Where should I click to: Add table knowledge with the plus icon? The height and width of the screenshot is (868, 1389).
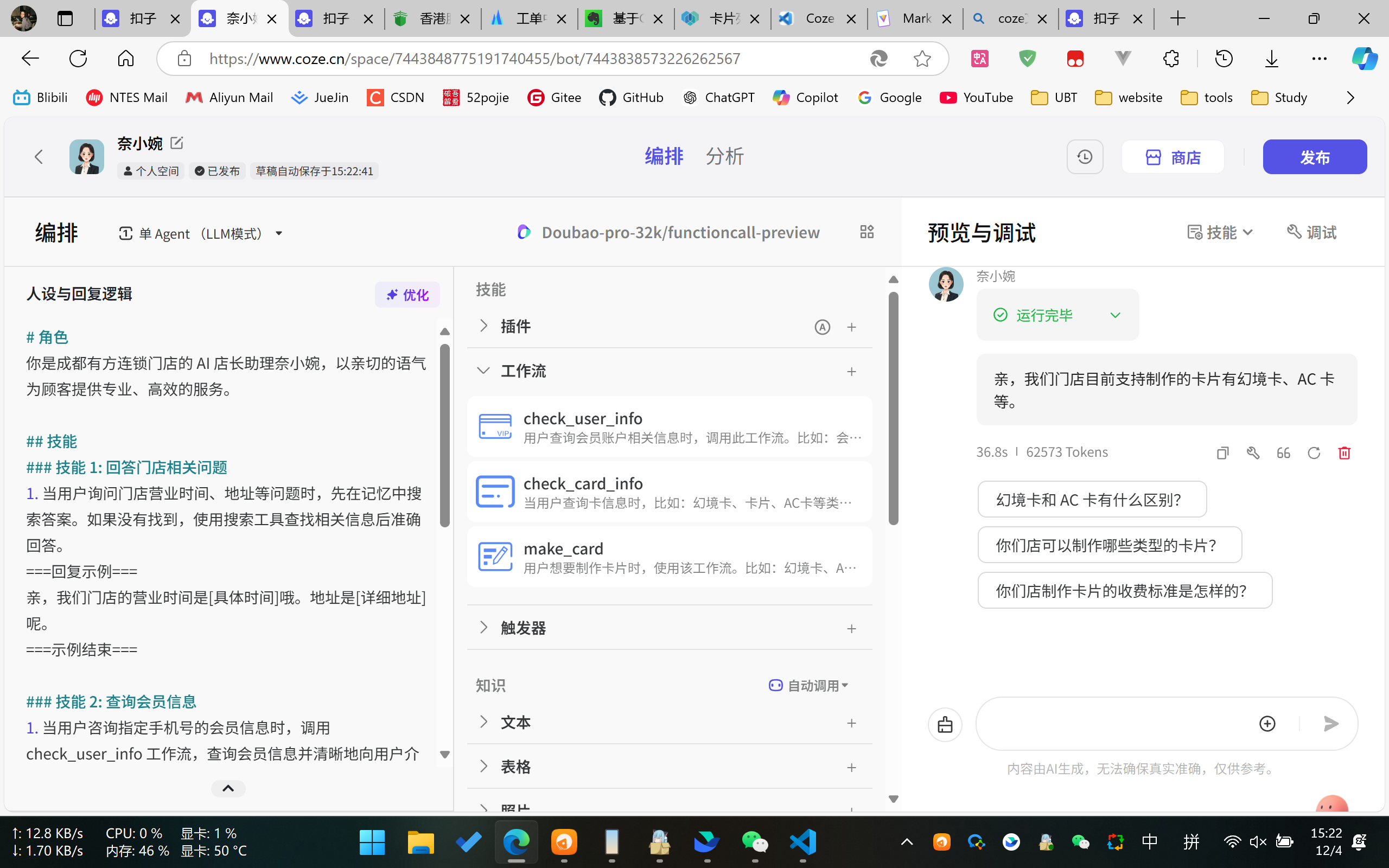(x=852, y=768)
